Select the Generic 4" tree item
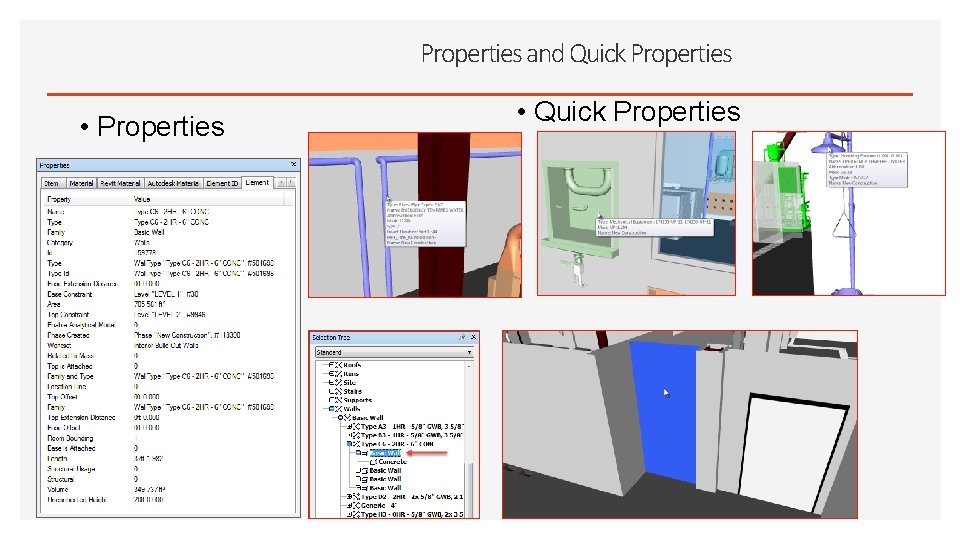960x540 pixels. coord(380,506)
